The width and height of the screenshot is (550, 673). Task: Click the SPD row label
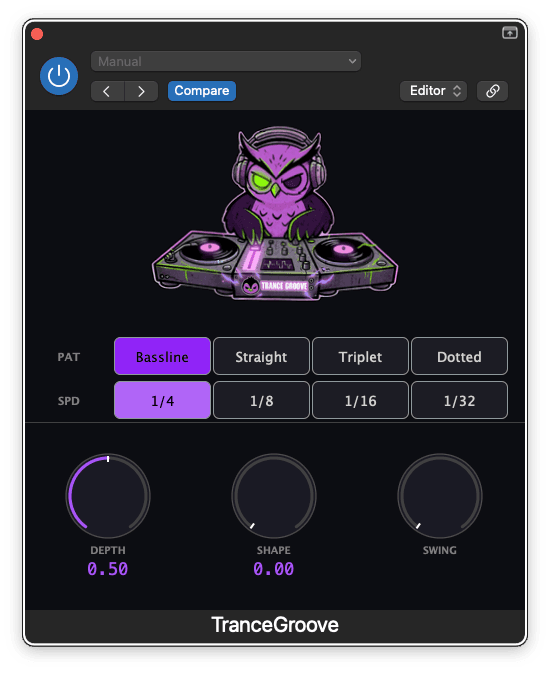click(x=69, y=401)
